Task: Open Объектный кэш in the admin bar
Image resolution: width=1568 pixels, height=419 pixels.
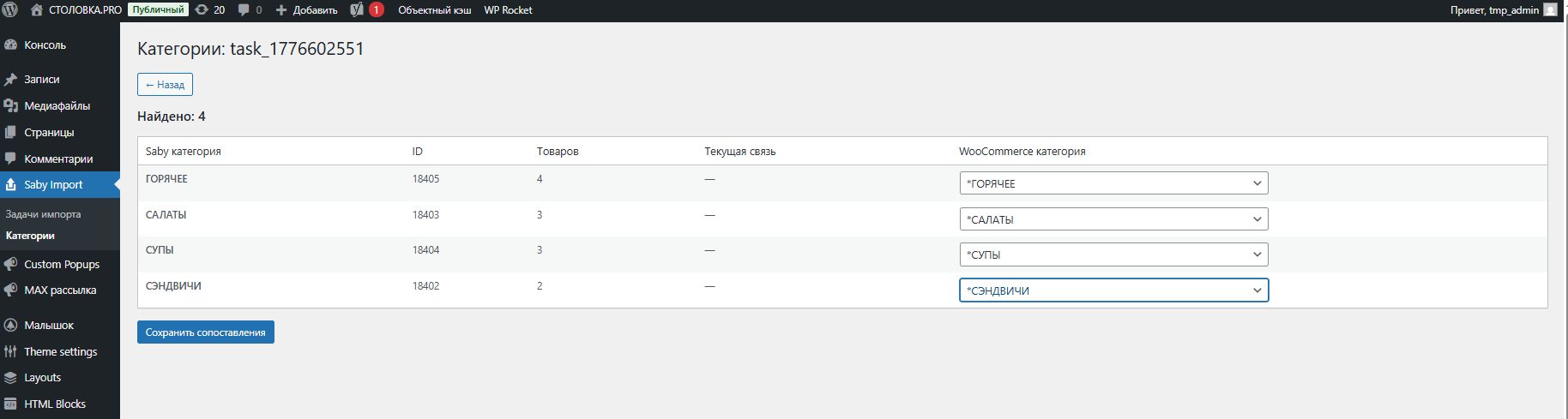Action: pyautogui.click(x=434, y=10)
